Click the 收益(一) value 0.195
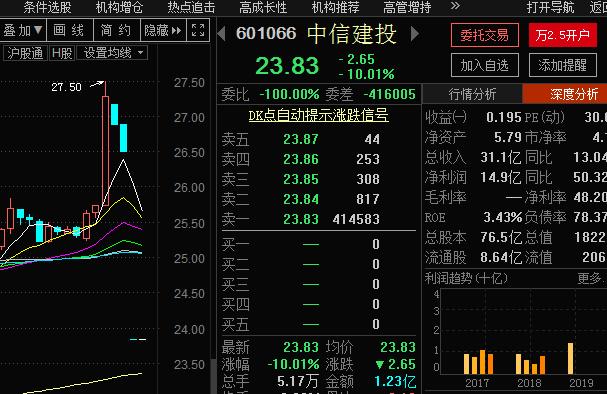Screen dimensions: 607x394 pos(504,117)
